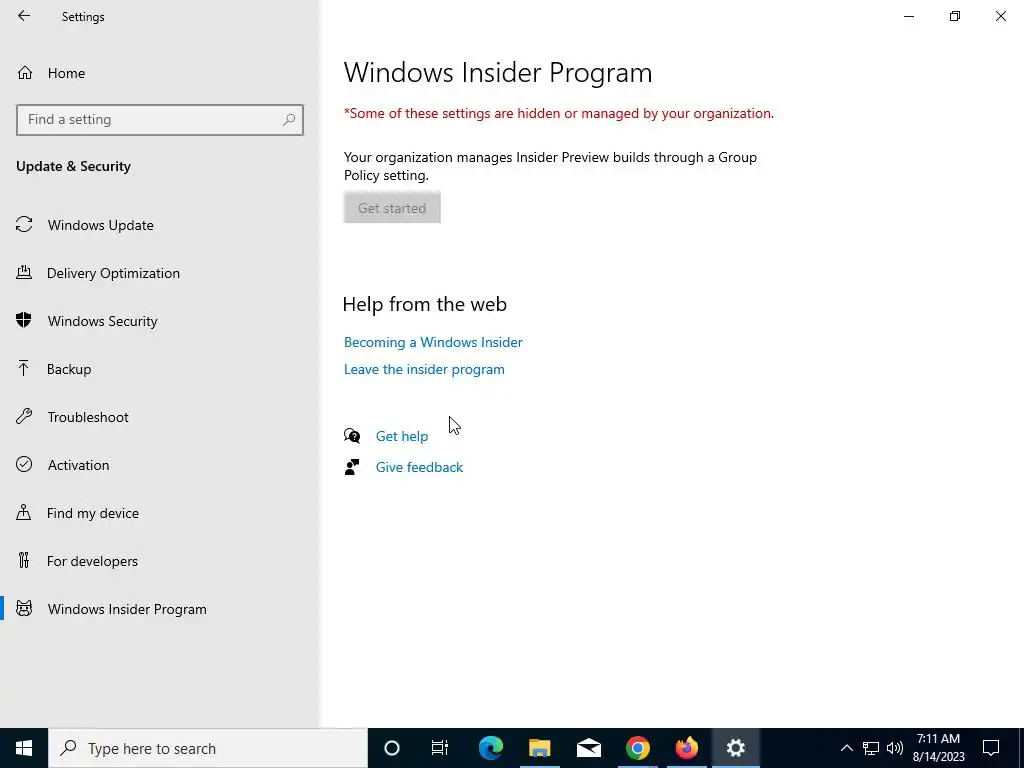The image size is (1024, 768).
Task: Select the Troubleshoot wrench icon
Action: 24,416
